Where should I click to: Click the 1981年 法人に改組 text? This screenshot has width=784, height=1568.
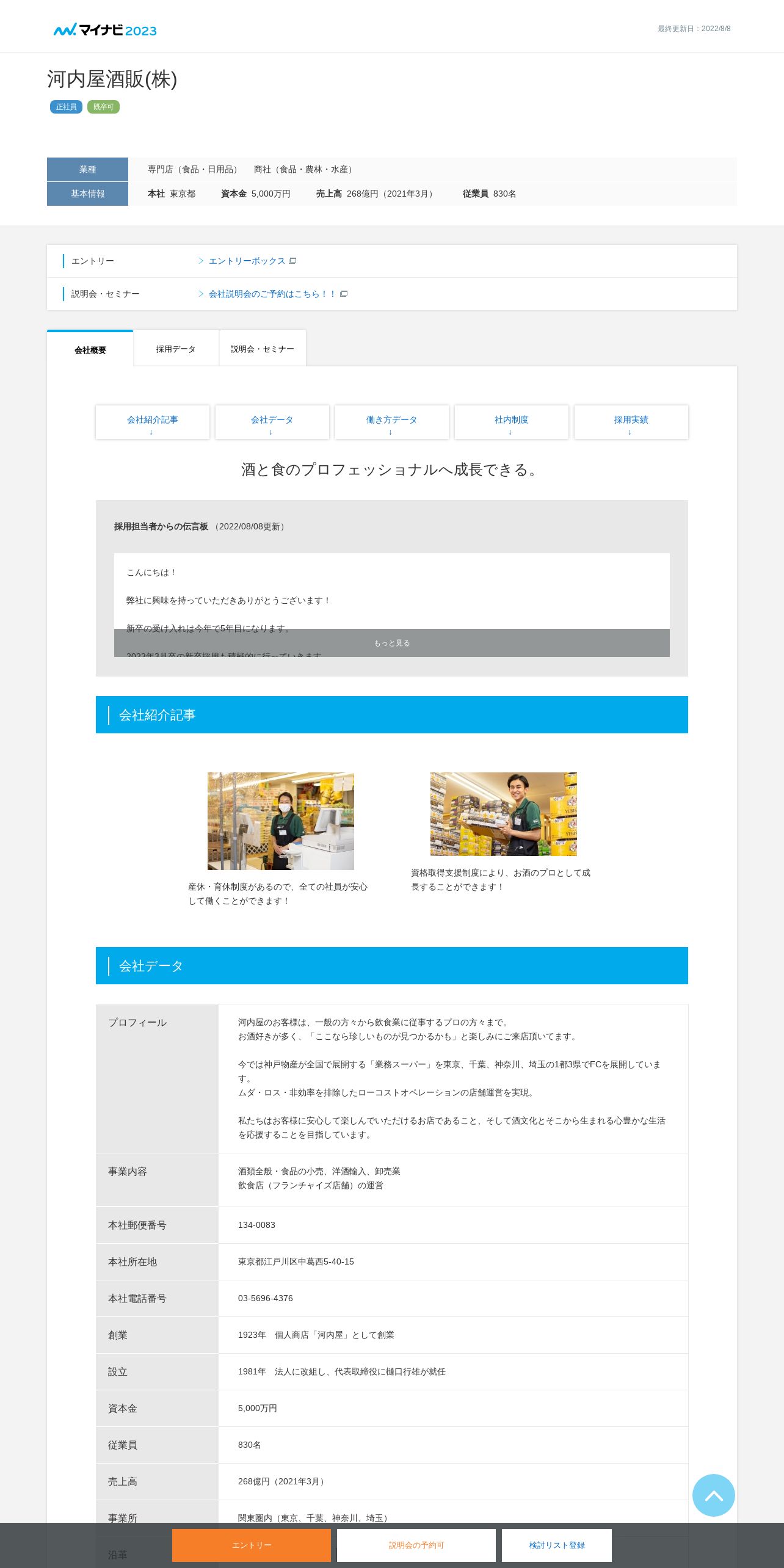[342, 1371]
